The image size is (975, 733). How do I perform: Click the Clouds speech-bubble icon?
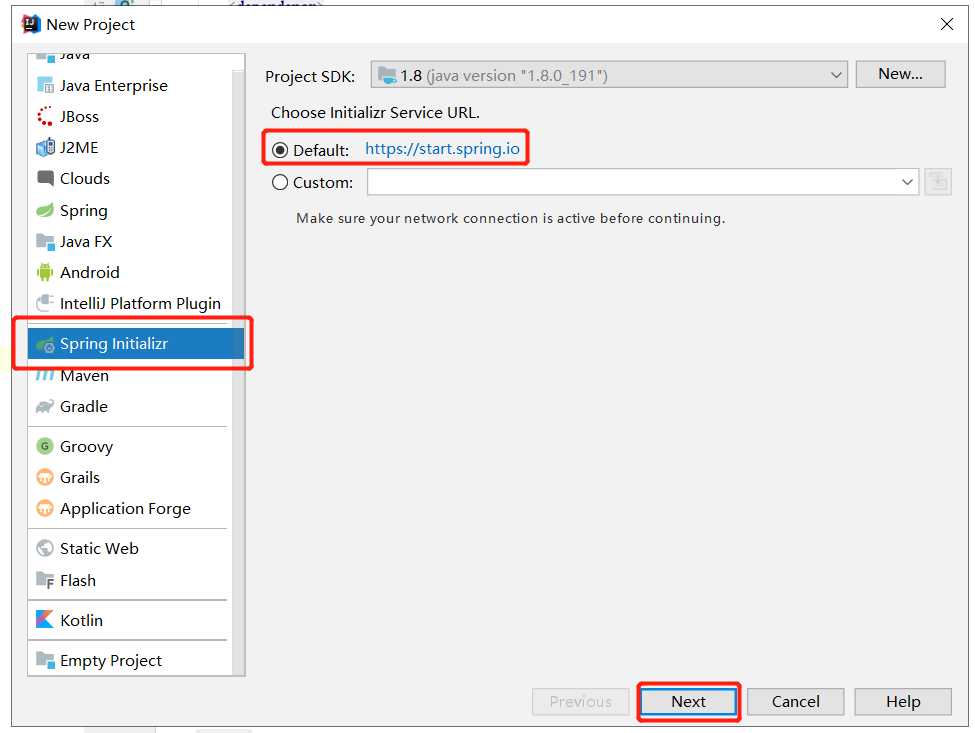click(x=45, y=178)
